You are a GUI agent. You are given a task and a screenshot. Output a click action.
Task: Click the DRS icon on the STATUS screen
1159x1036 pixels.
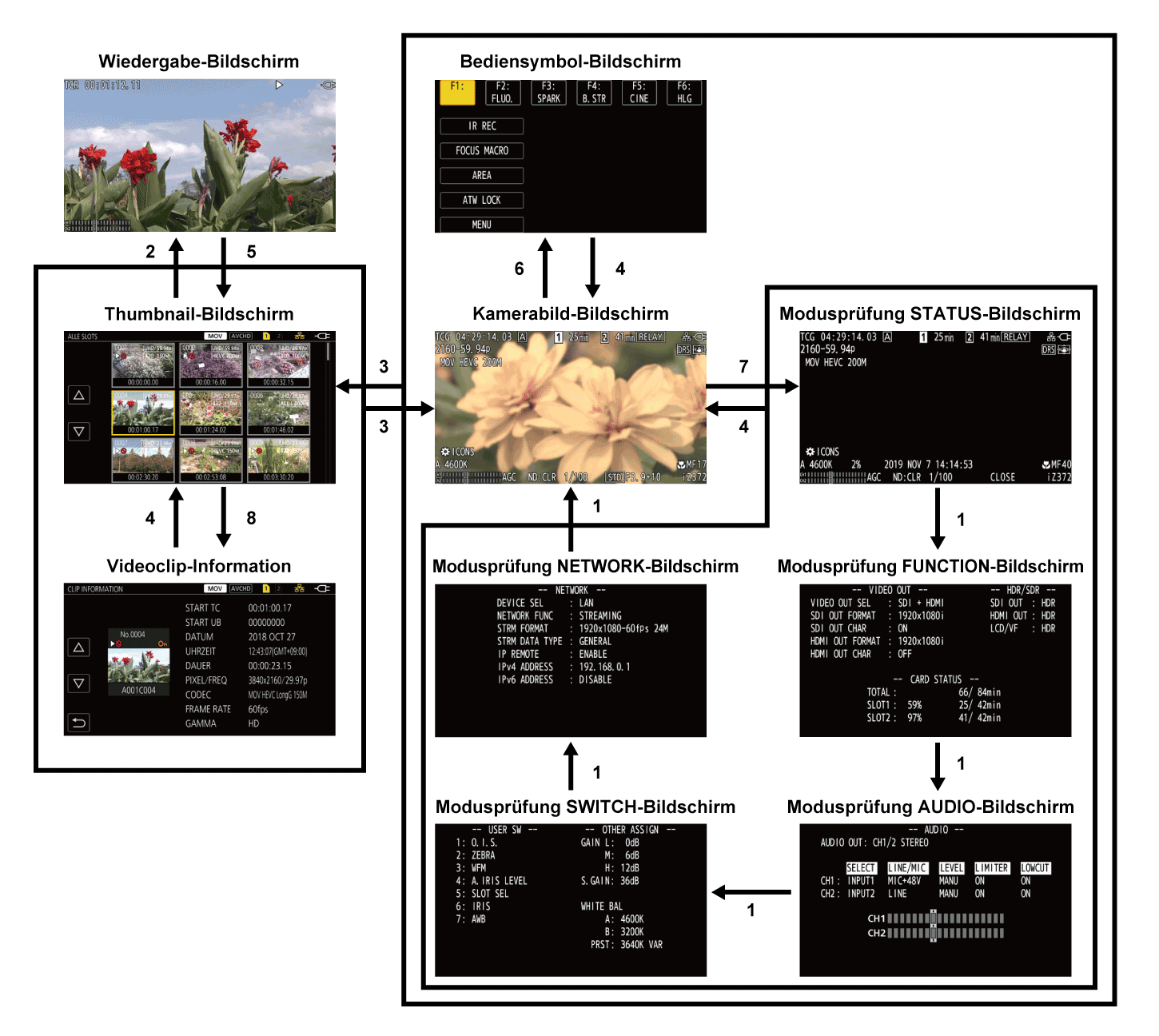[x=1047, y=349]
